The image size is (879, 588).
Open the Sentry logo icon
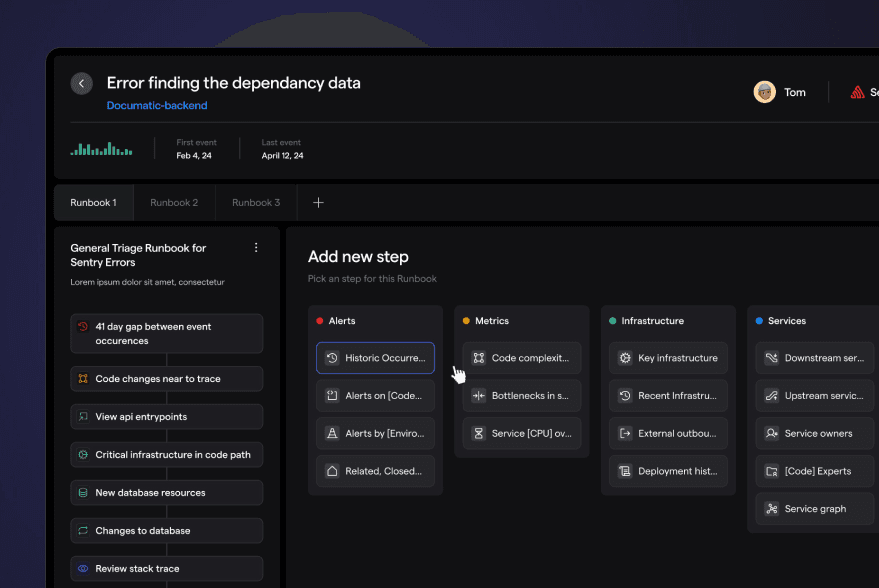click(x=857, y=92)
